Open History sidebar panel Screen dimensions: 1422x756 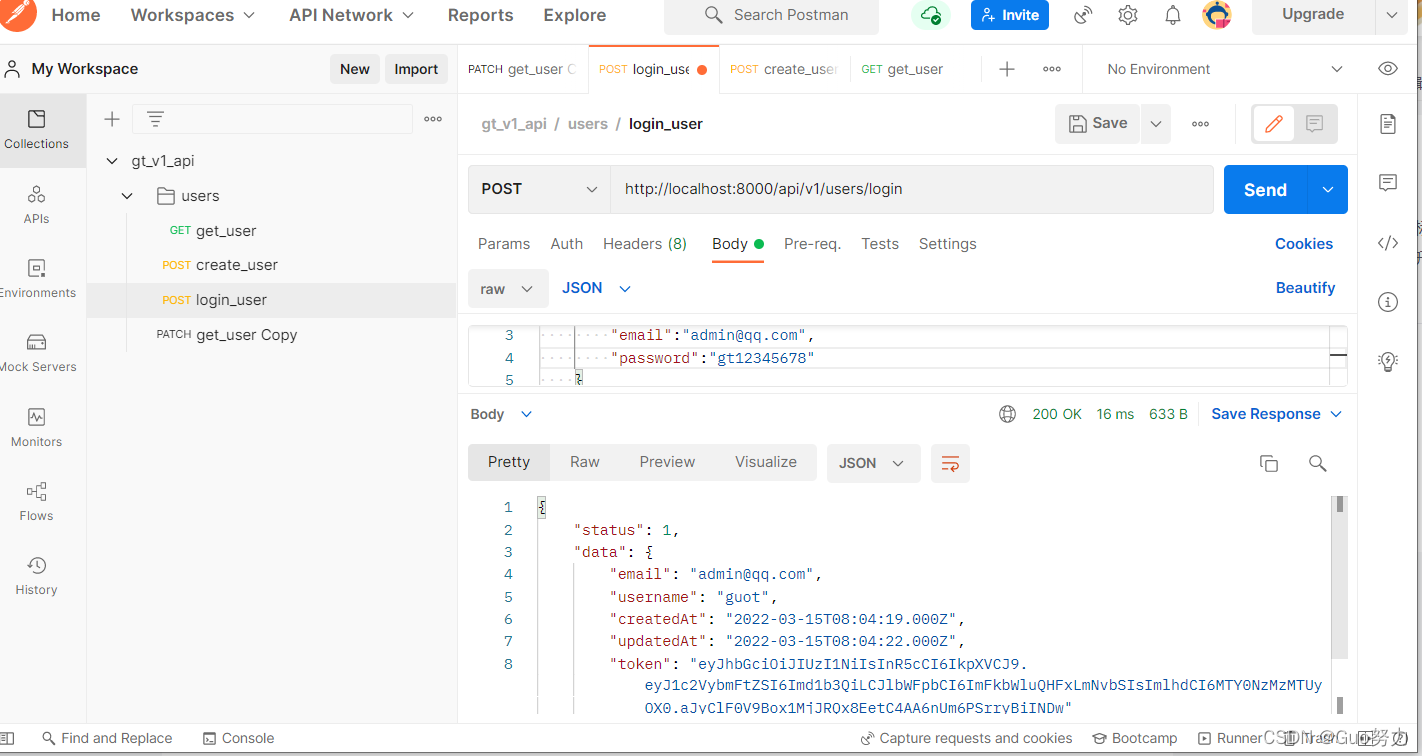click(x=36, y=576)
